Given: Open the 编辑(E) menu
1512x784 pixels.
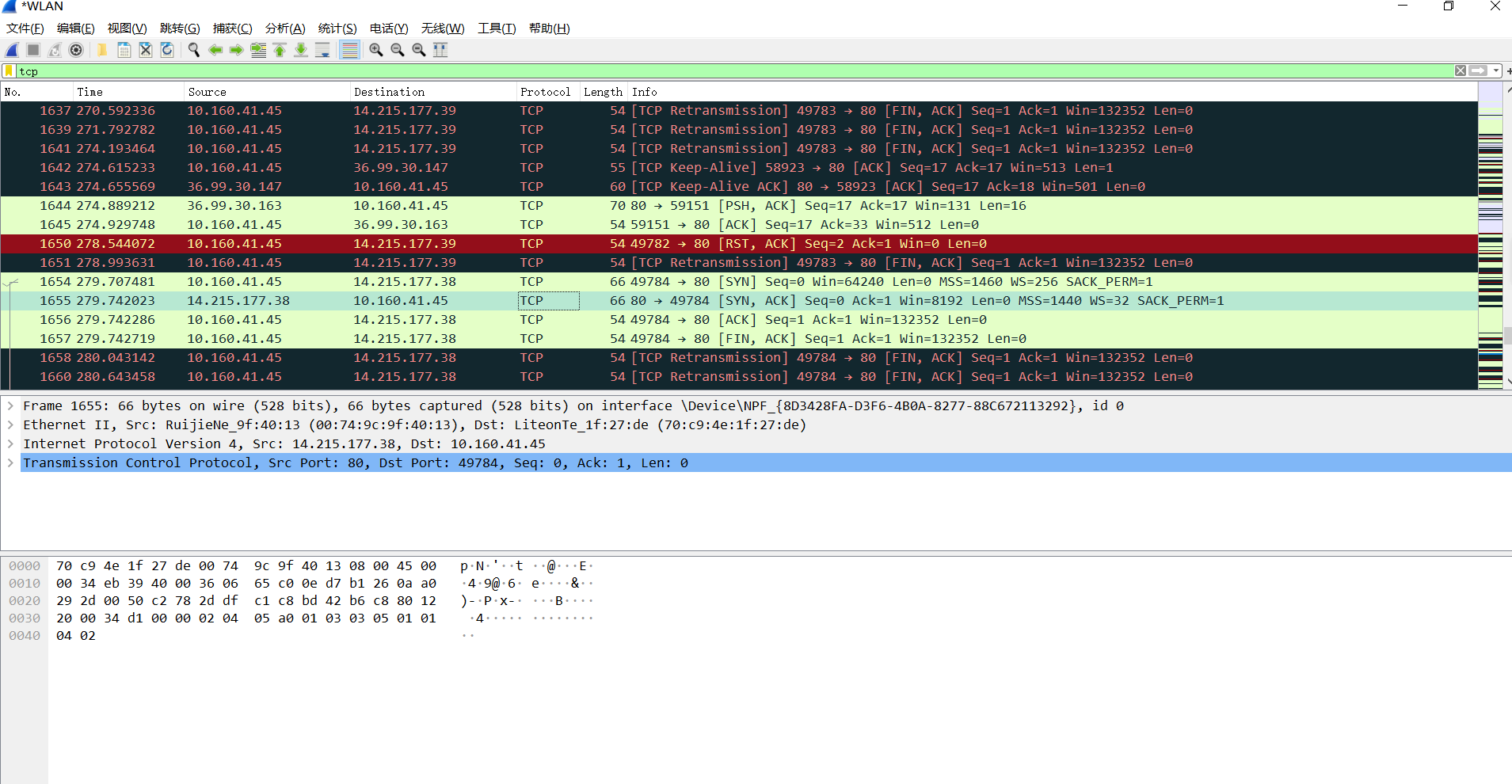Looking at the screenshot, I should coord(76,29).
